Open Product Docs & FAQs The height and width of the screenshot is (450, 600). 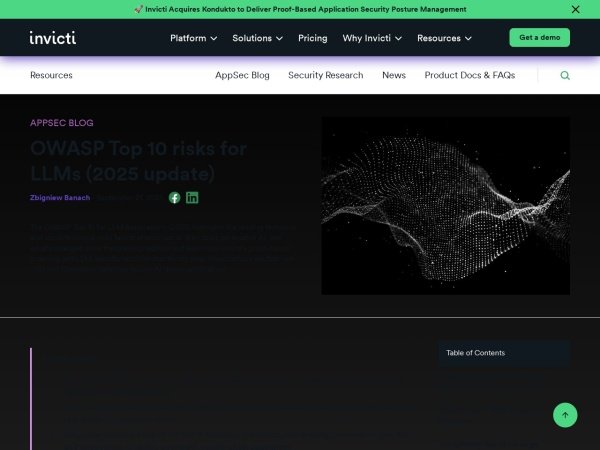[470, 75]
